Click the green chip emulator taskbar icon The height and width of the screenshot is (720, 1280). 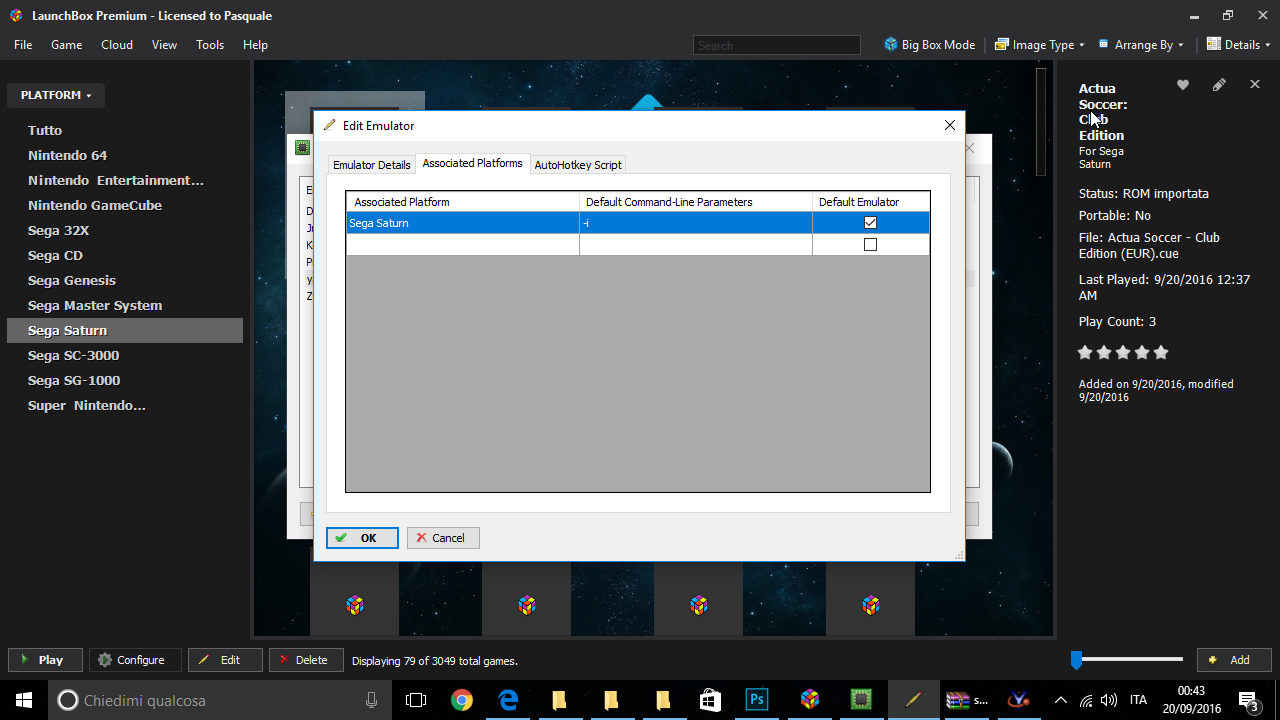[860, 700]
